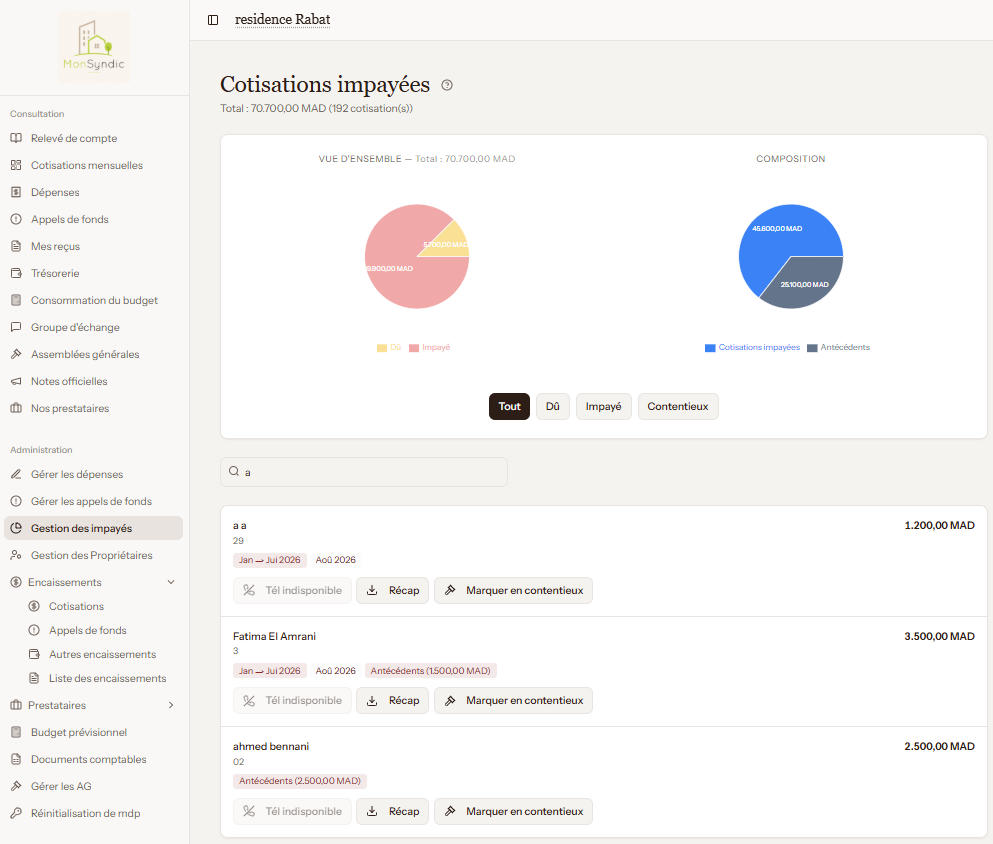The height and width of the screenshot is (844, 993).
Task: Click the Gérer les dépenses pencil icon
Action: click(16, 474)
